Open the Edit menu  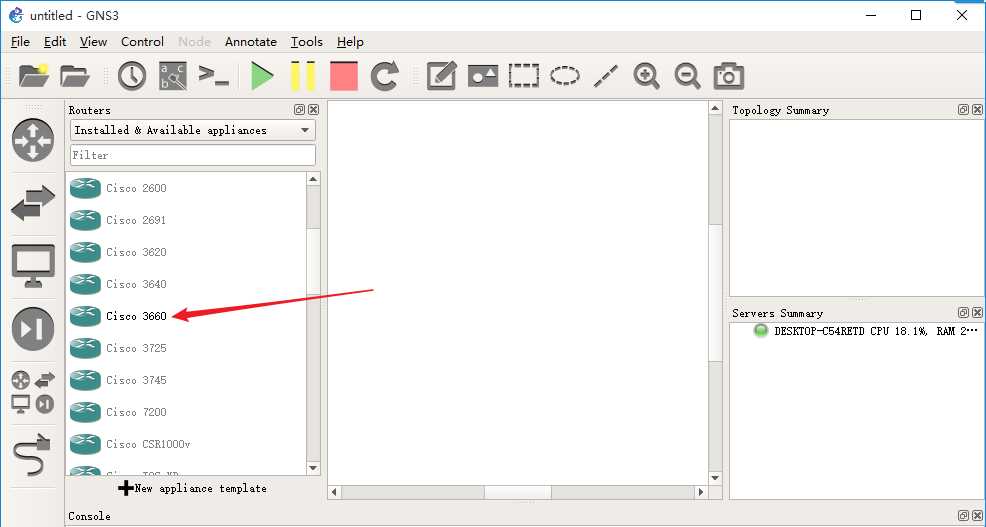coord(55,42)
